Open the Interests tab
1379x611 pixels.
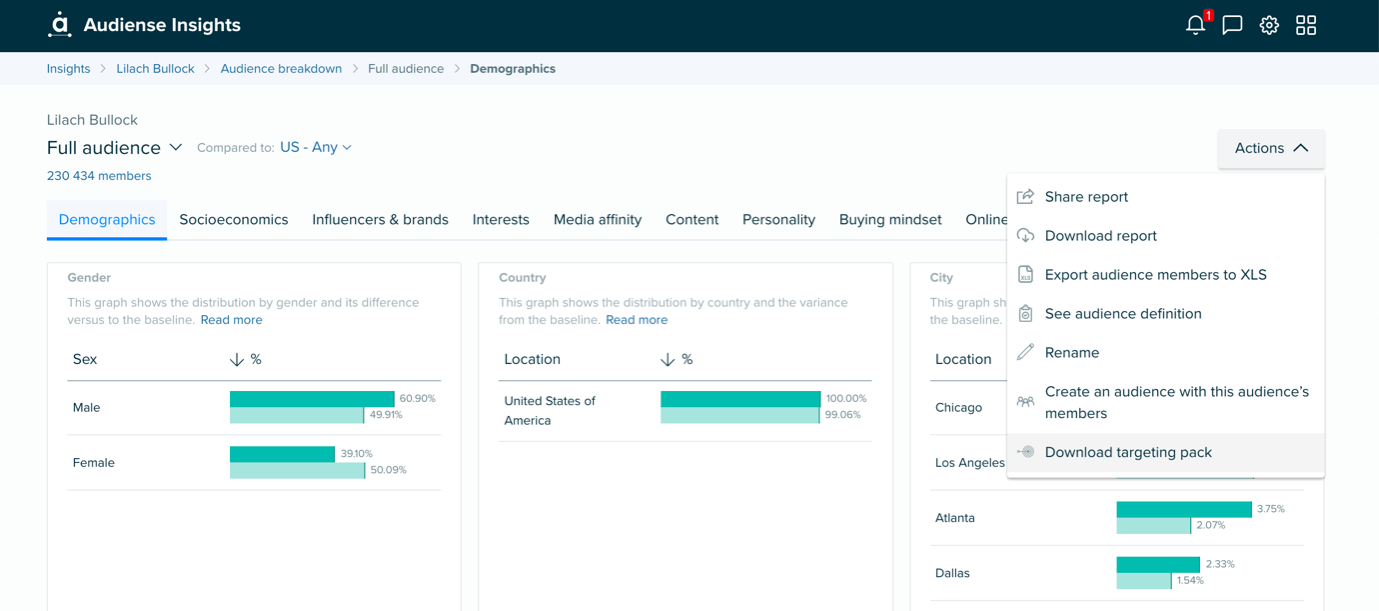point(501,219)
